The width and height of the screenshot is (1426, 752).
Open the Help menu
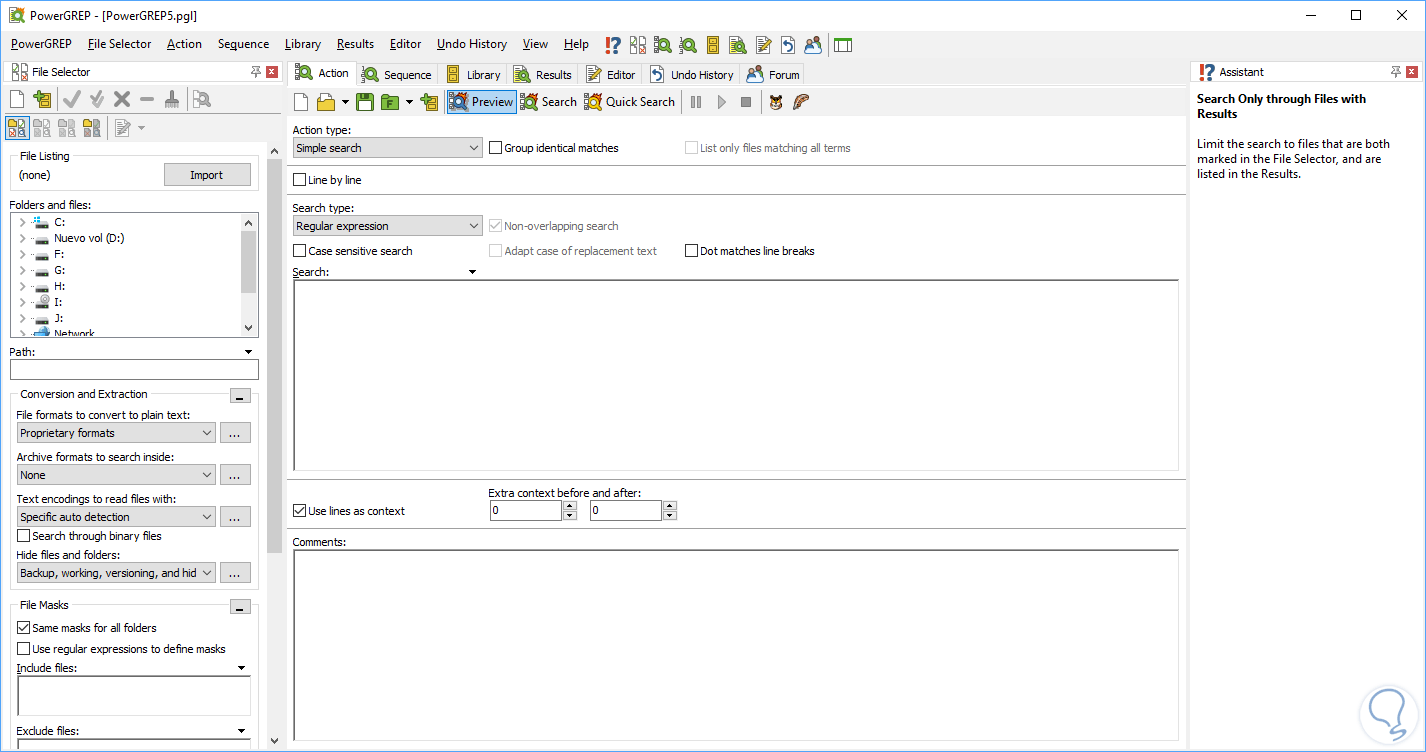pos(576,44)
